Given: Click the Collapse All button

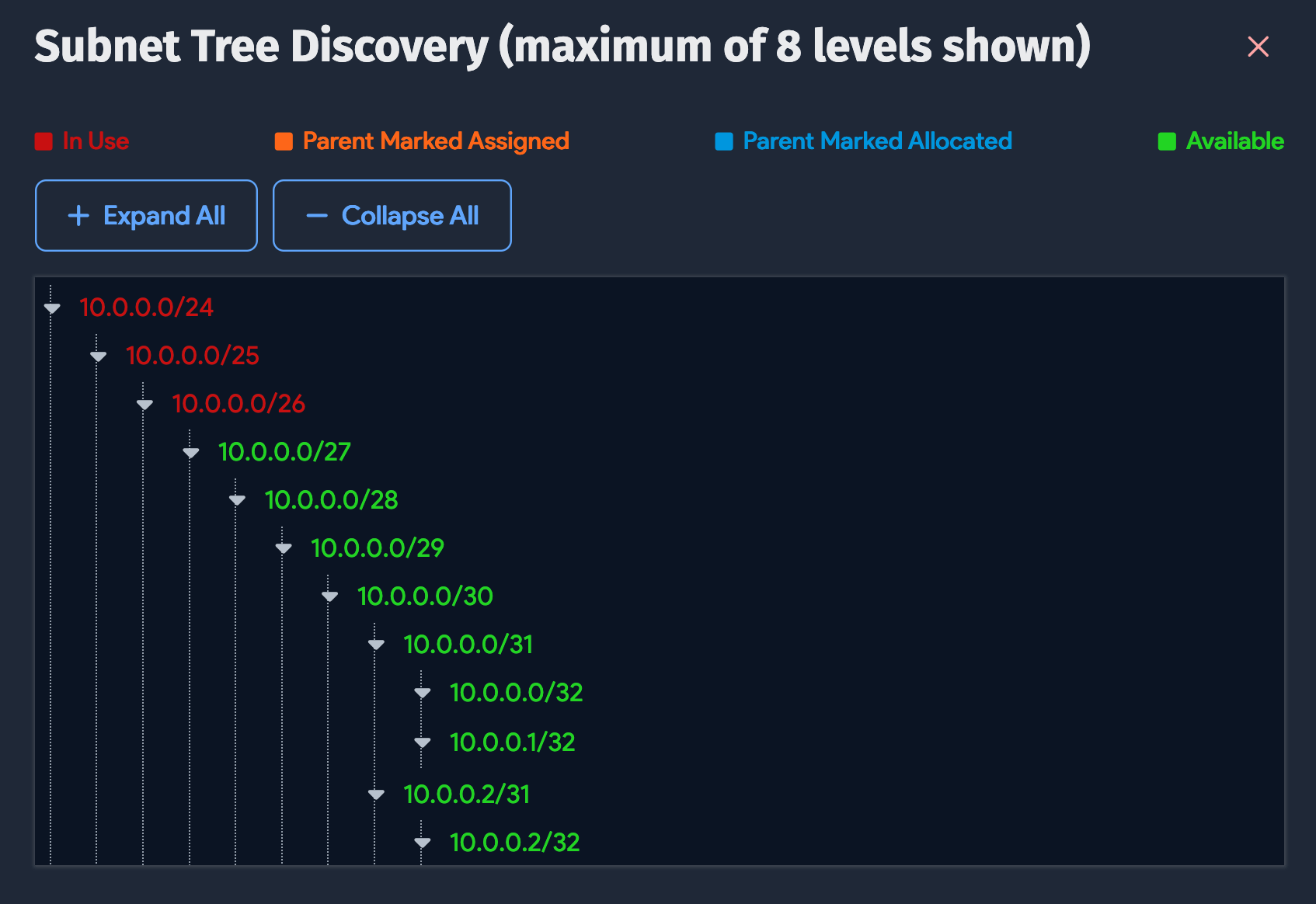Looking at the screenshot, I should (392, 215).
